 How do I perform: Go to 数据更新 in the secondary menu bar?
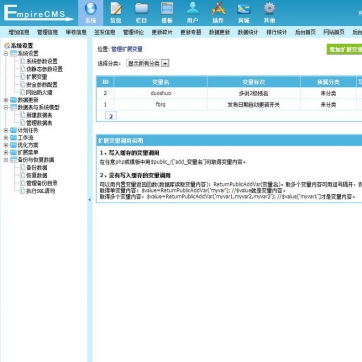220,32
